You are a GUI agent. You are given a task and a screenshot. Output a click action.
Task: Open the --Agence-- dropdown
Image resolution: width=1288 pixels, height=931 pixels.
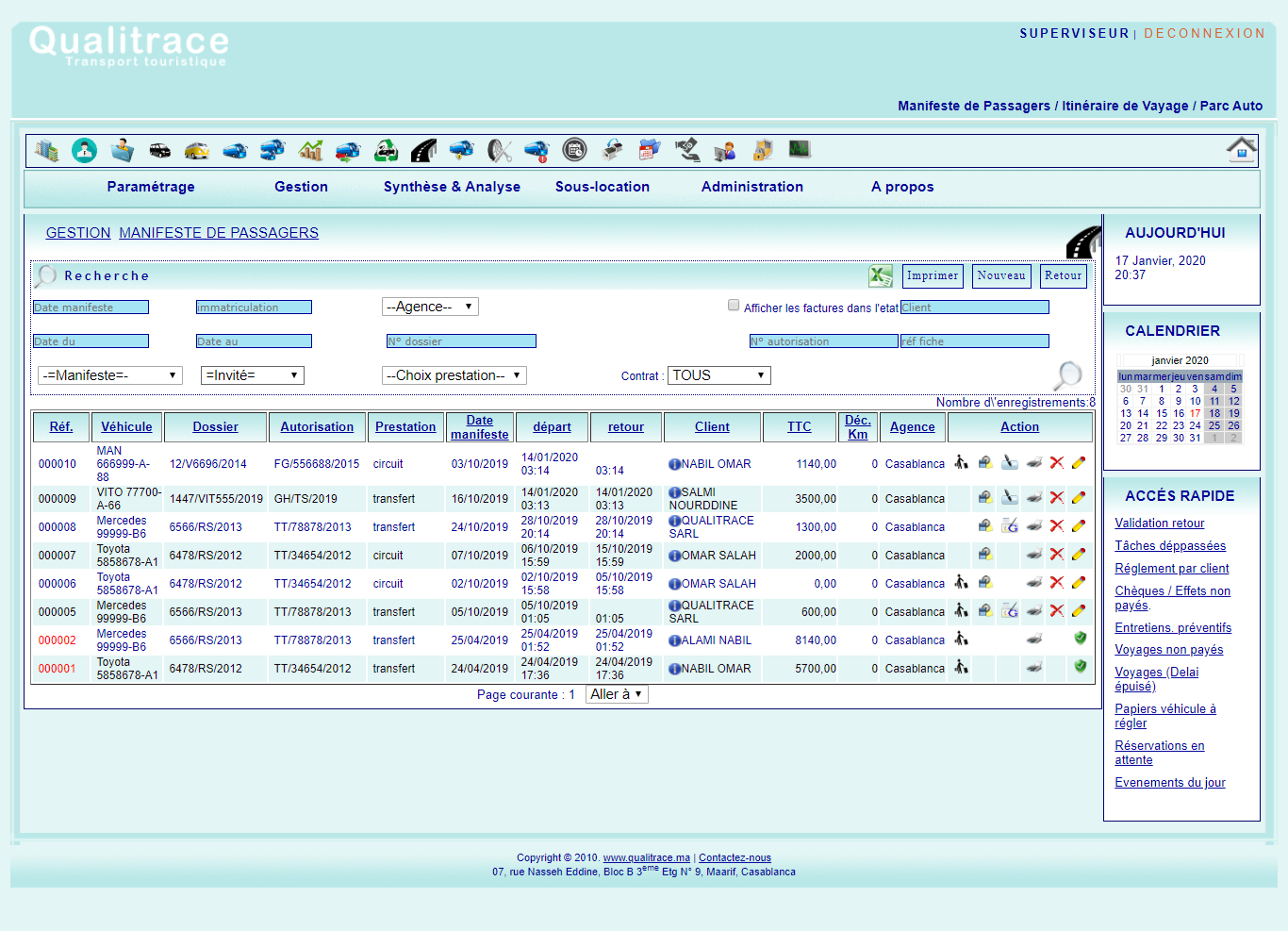(430, 307)
